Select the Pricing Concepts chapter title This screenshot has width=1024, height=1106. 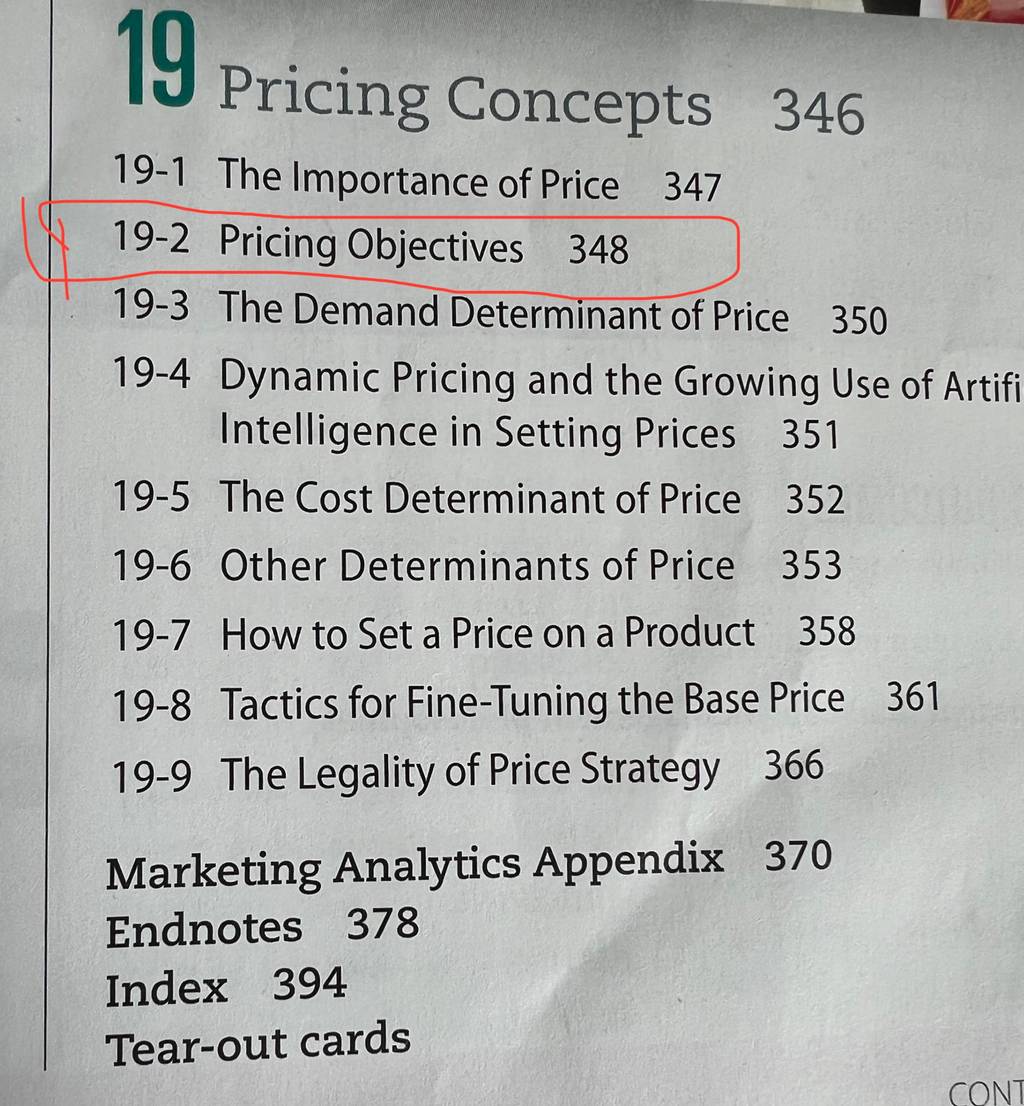click(x=465, y=99)
